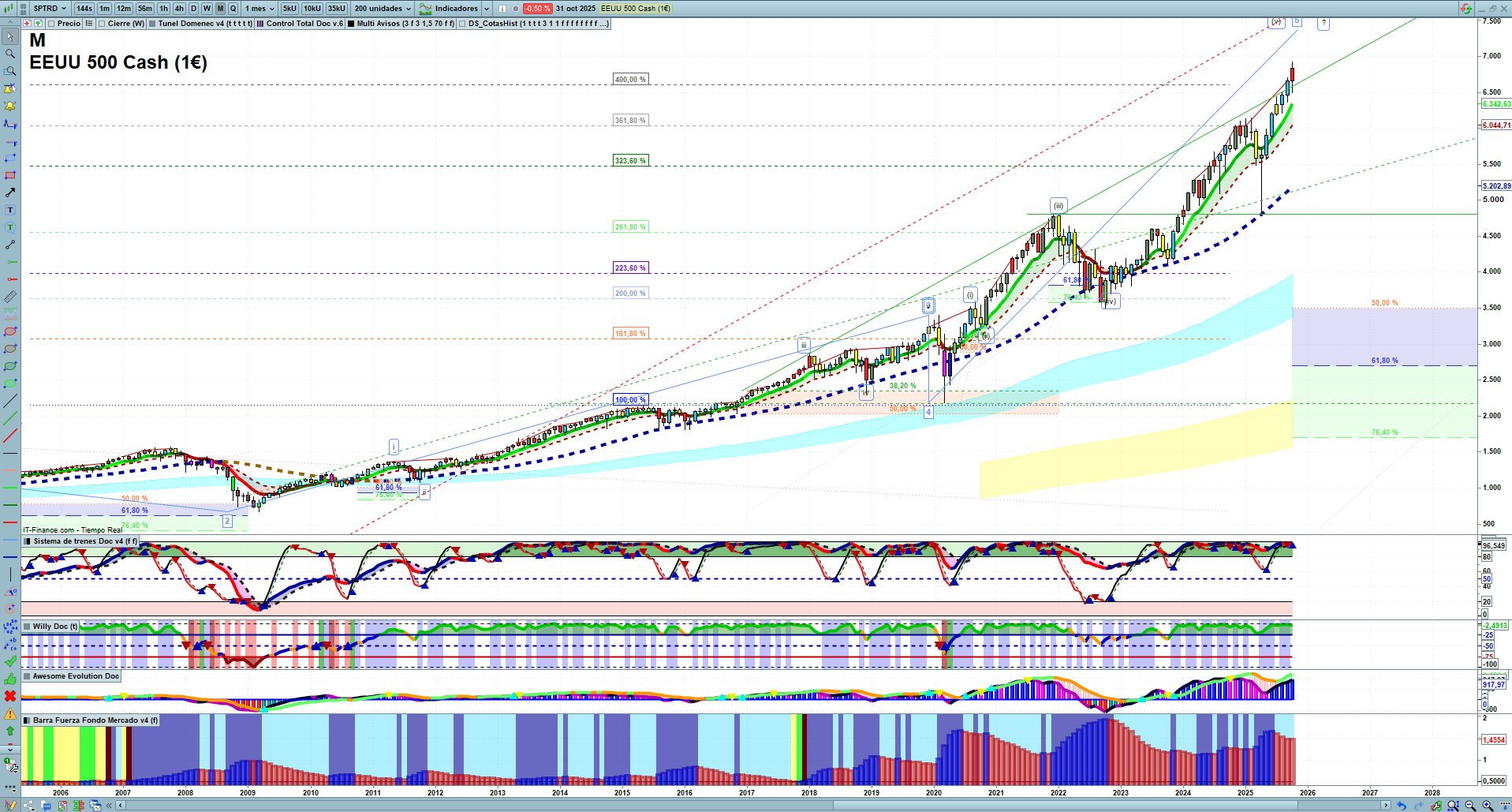The image size is (1512, 812).
Task: Select the black arrow drawing tool
Action: pyautogui.click(x=10, y=193)
